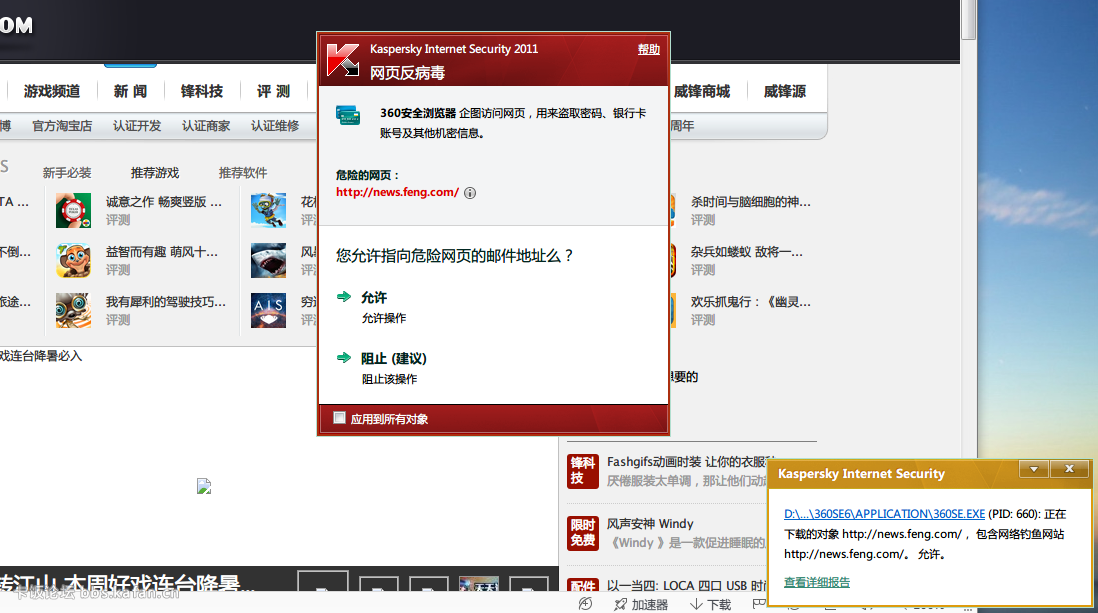Open the 评测 nav tab

pos(273,91)
